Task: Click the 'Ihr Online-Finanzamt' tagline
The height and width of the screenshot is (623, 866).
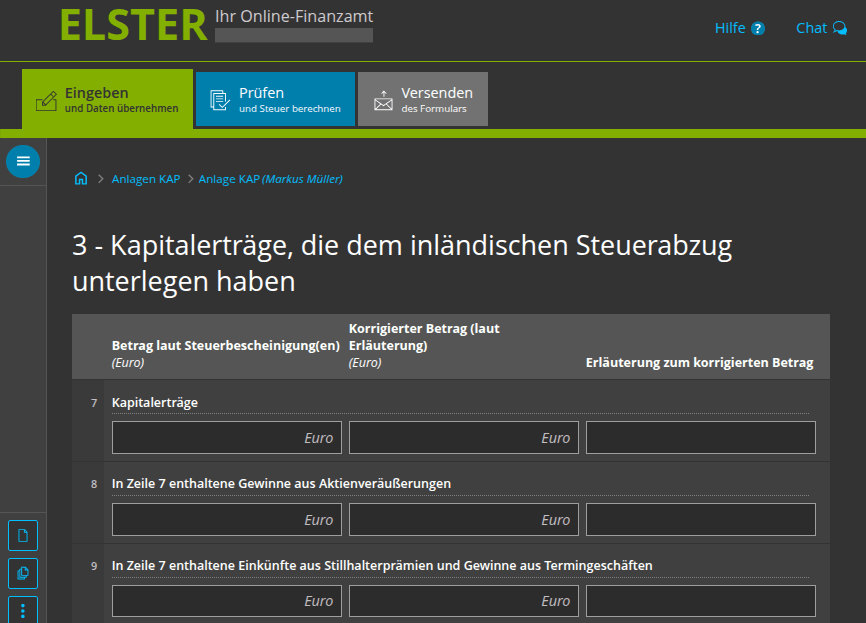Action: pyautogui.click(x=294, y=17)
